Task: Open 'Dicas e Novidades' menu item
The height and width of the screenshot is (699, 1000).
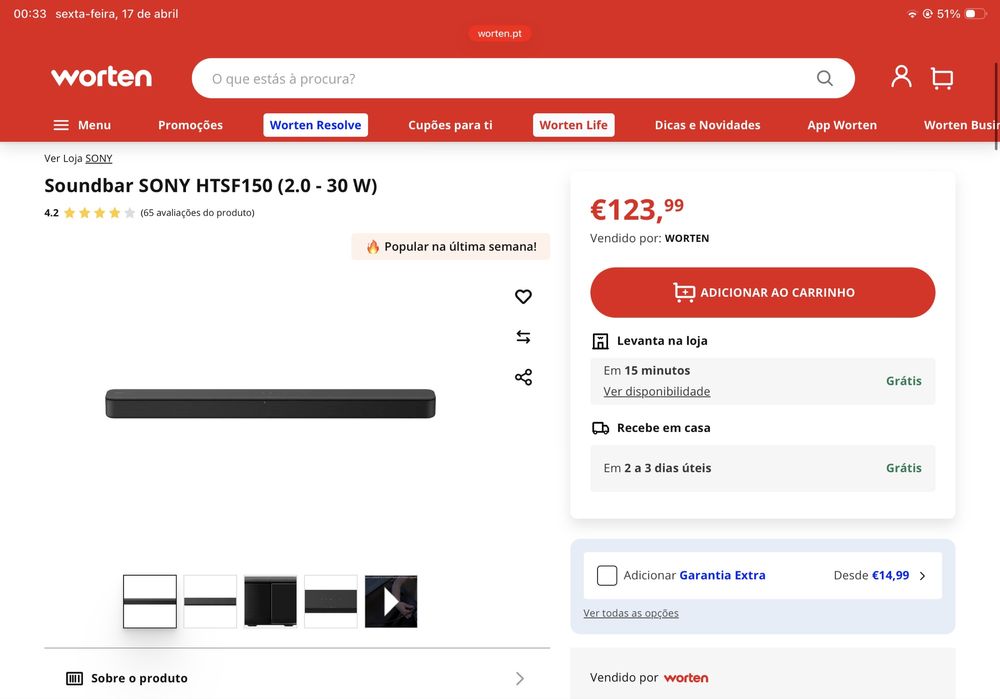Action: [707, 125]
